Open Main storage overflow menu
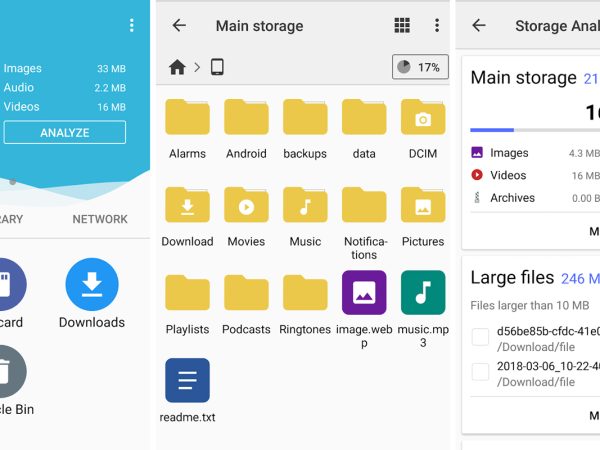The height and width of the screenshot is (450, 600). pos(436,26)
